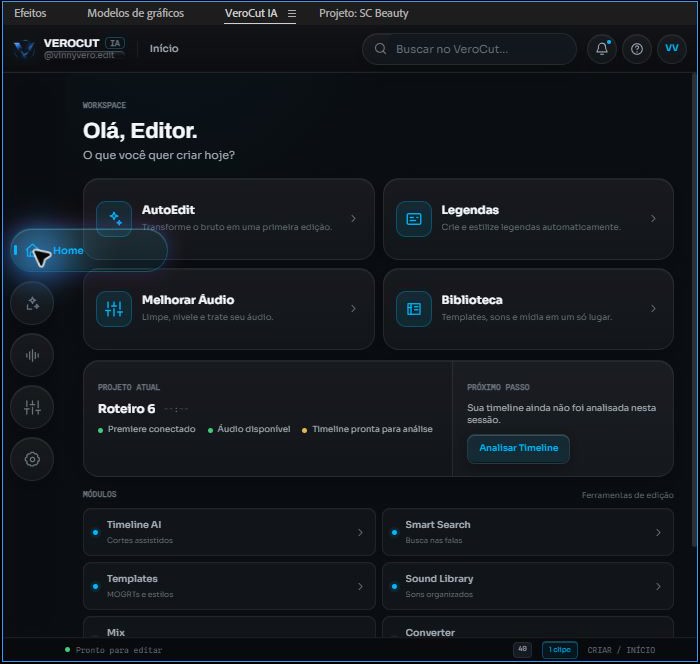Open the Biblioteca card title
Viewport: 700px width, 664px height.
point(472,300)
